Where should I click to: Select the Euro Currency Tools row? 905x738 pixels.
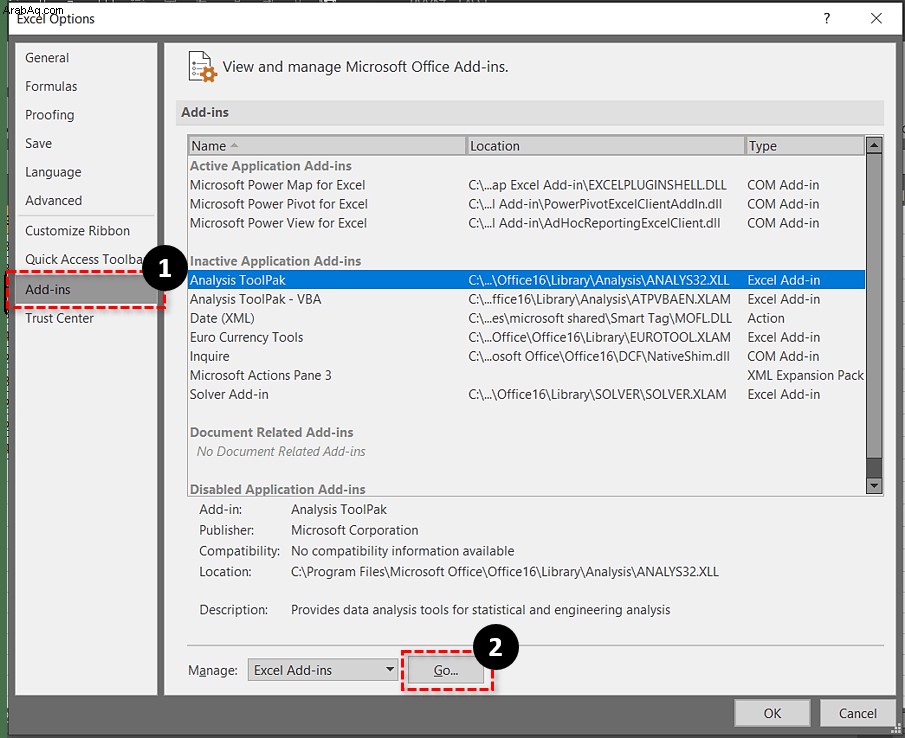click(x=526, y=338)
